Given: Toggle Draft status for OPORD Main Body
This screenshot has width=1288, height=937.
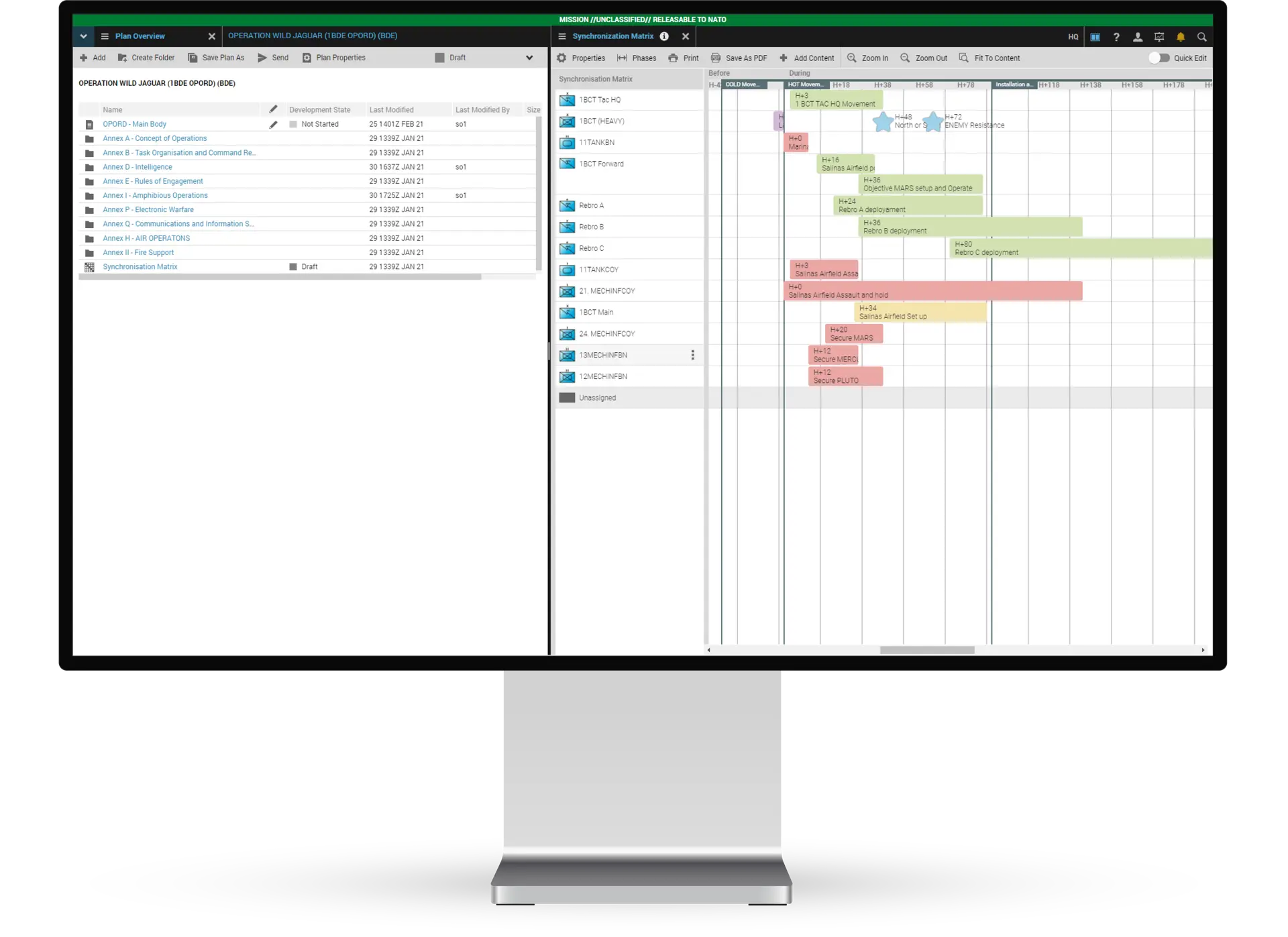Looking at the screenshot, I should (293, 124).
